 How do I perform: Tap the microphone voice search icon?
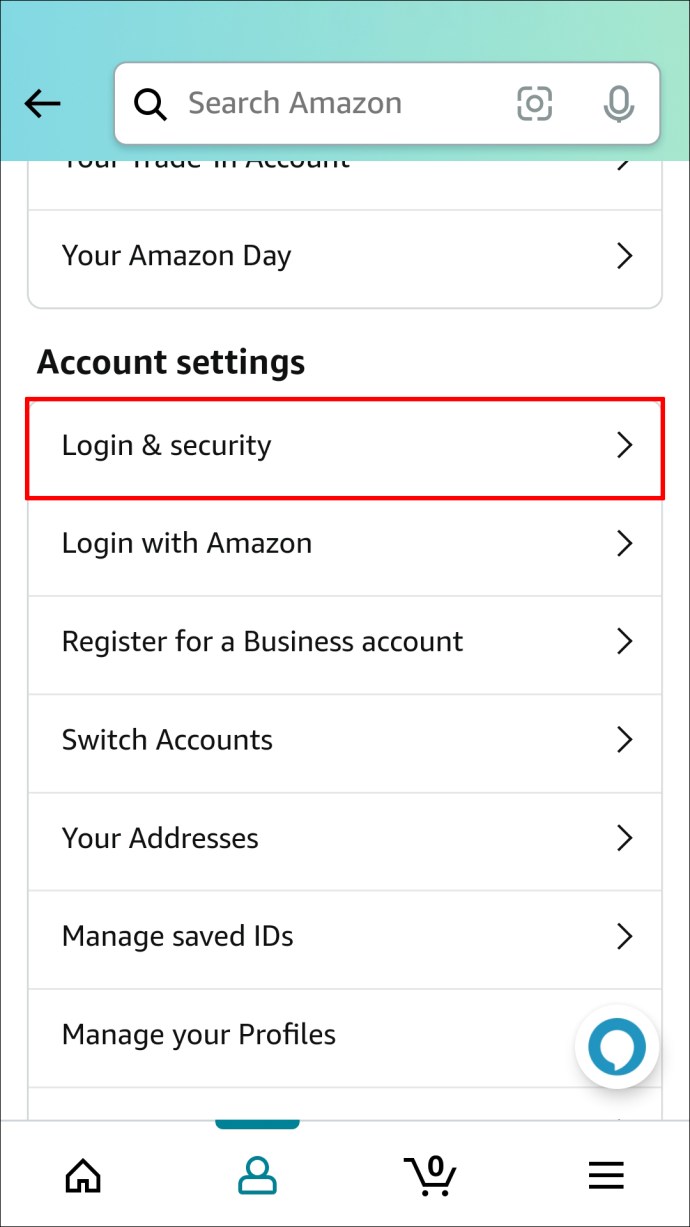click(x=620, y=103)
